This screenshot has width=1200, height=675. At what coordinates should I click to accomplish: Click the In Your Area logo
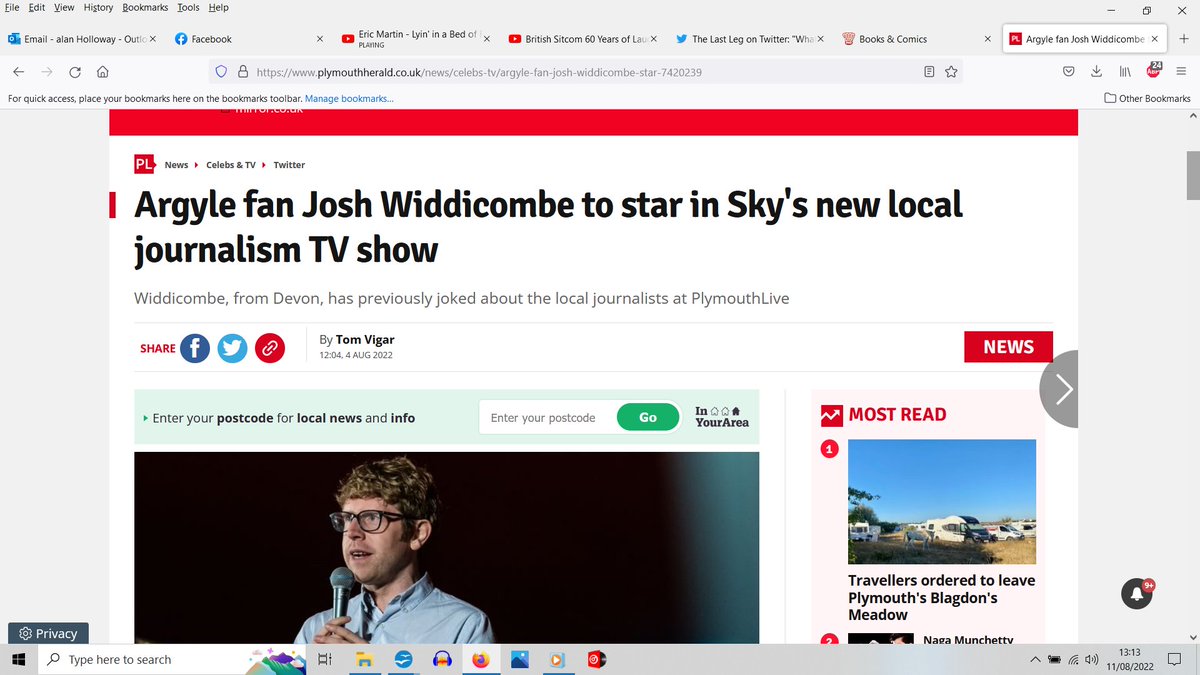point(721,417)
